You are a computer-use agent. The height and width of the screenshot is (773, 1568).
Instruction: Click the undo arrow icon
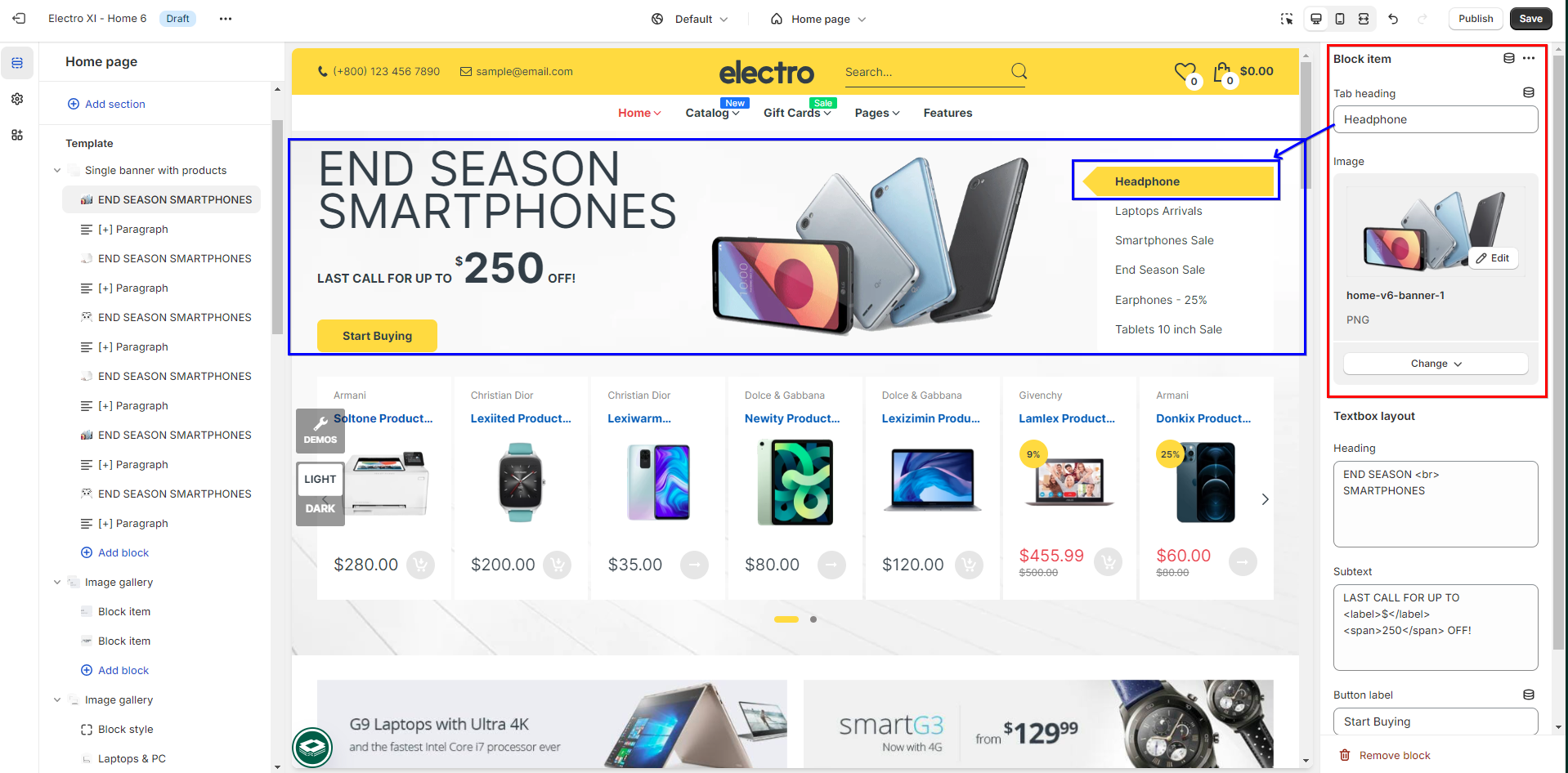coord(1393,19)
